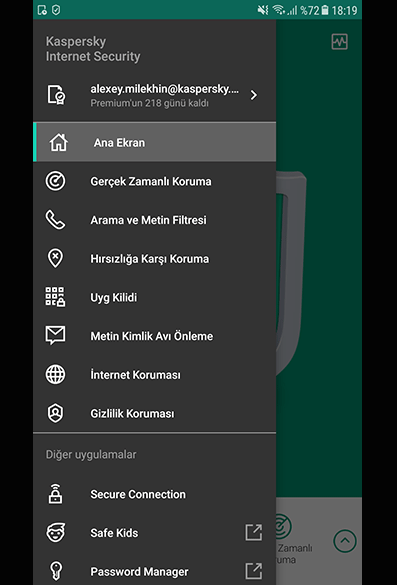Click the Safe Kids face icon
The width and height of the screenshot is (397, 585).
(x=55, y=532)
